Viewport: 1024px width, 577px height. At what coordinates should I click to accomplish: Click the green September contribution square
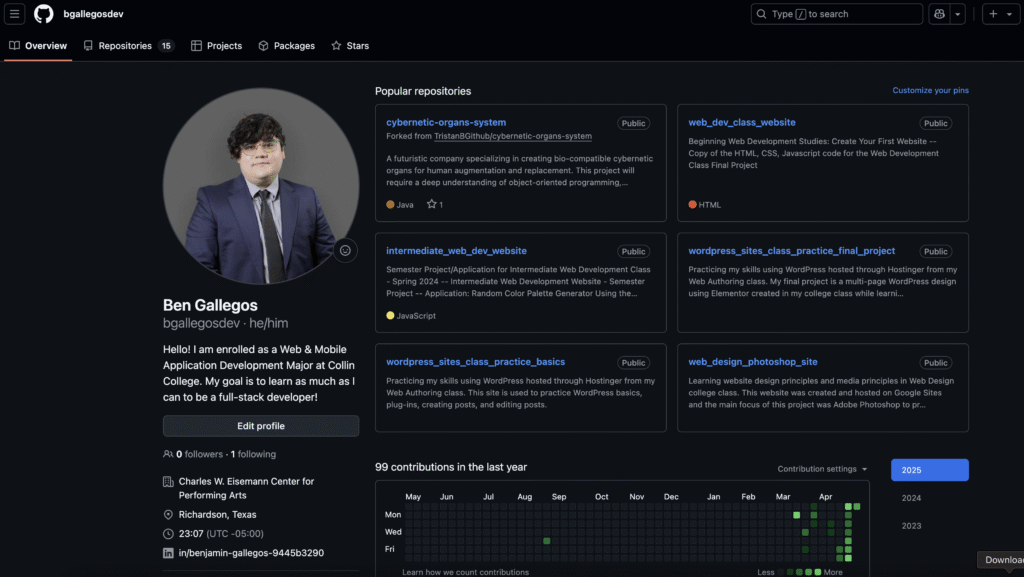click(x=547, y=541)
